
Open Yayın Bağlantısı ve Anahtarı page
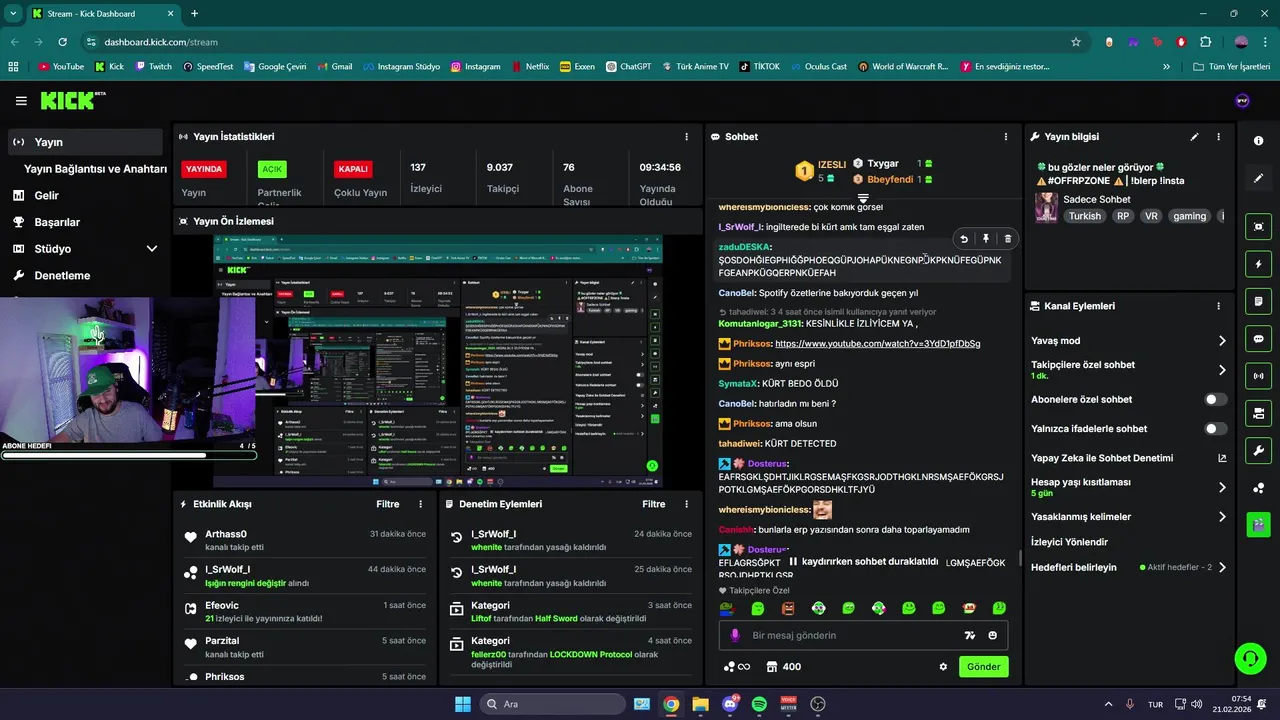pyautogui.click(x=95, y=169)
